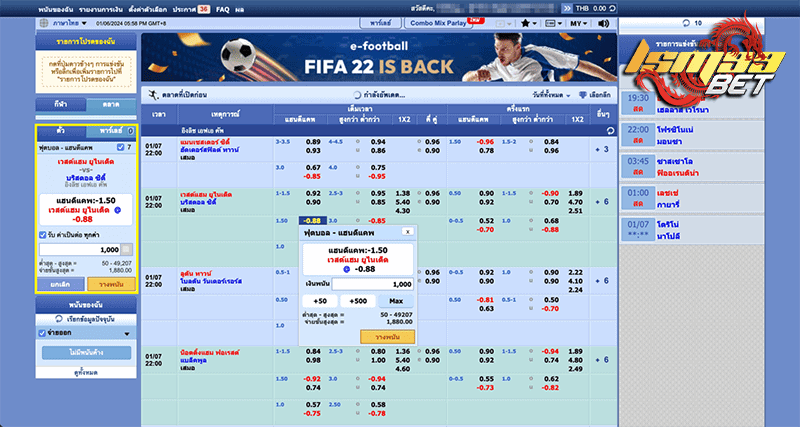800x427 pixels.
Task: Open the วันที่ทั้งหมด date dropdown
Action: pos(551,95)
